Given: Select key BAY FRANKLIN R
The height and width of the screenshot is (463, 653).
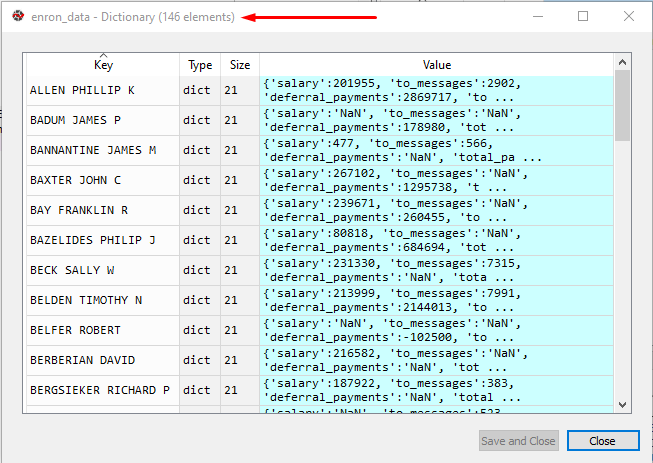Looking at the screenshot, I should (x=103, y=210).
